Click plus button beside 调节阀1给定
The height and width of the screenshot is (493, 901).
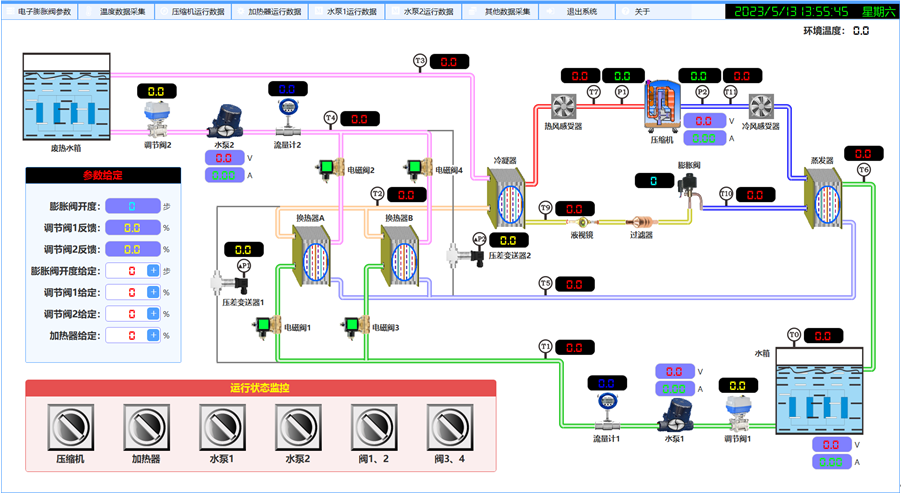pyautogui.click(x=153, y=292)
